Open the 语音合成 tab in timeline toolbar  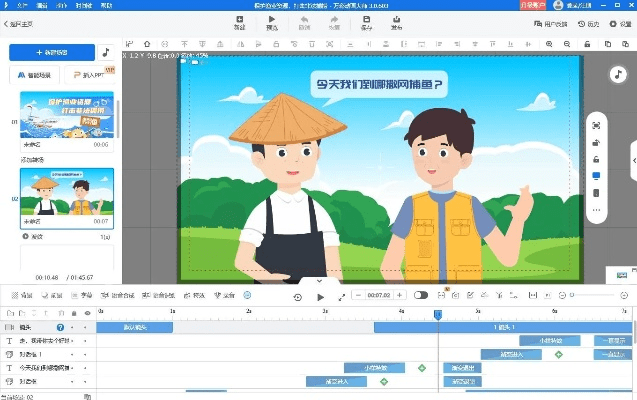117,296
